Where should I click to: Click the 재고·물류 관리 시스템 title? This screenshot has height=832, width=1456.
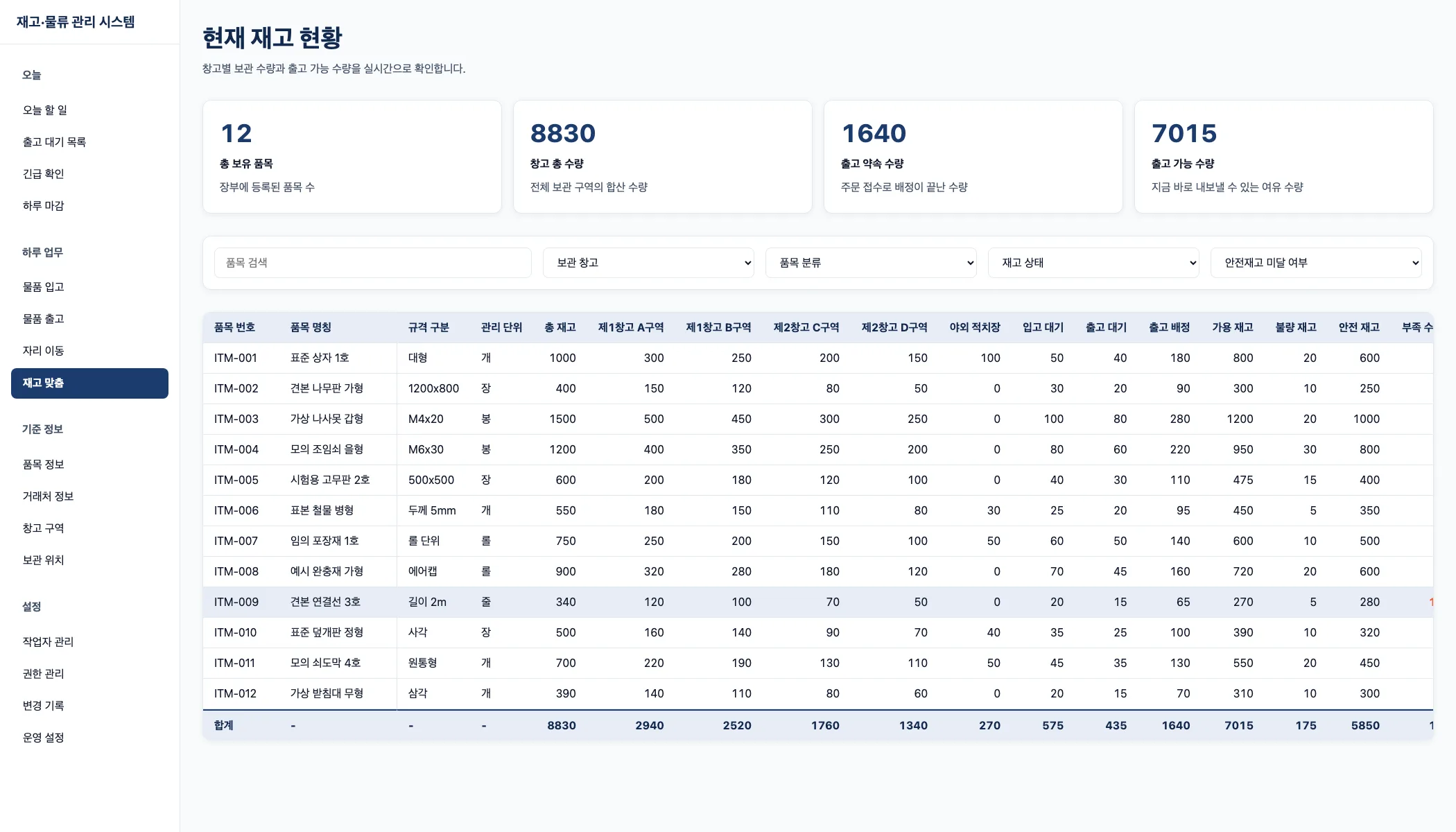(76, 22)
